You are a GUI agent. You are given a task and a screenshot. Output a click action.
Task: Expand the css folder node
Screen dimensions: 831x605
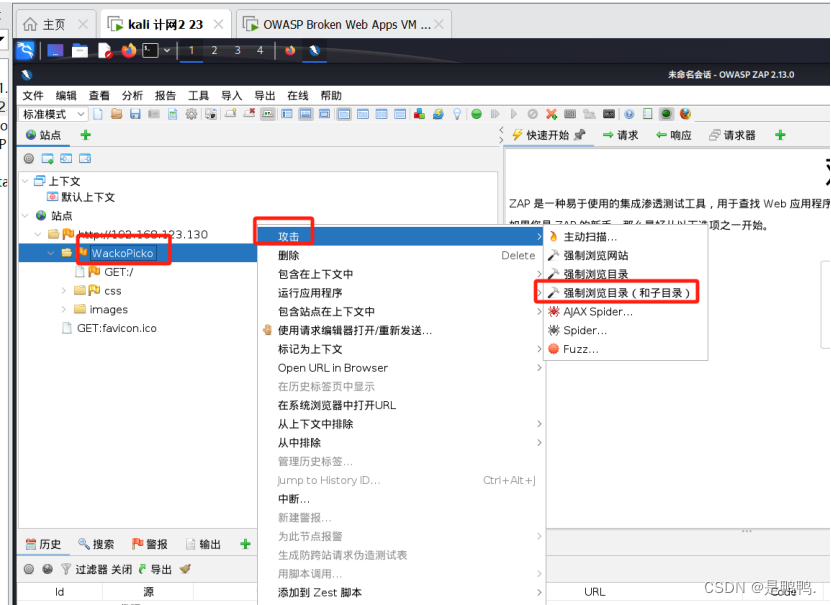pyautogui.click(x=64, y=291)
